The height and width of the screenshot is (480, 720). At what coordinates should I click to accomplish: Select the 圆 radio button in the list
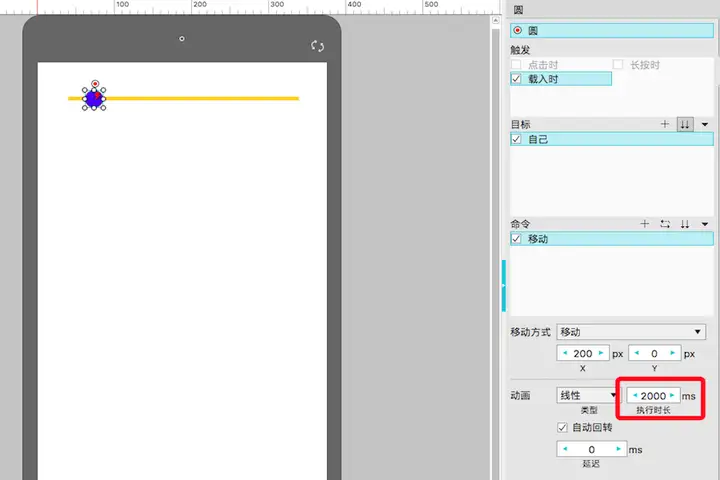click(x=518, y=30)
